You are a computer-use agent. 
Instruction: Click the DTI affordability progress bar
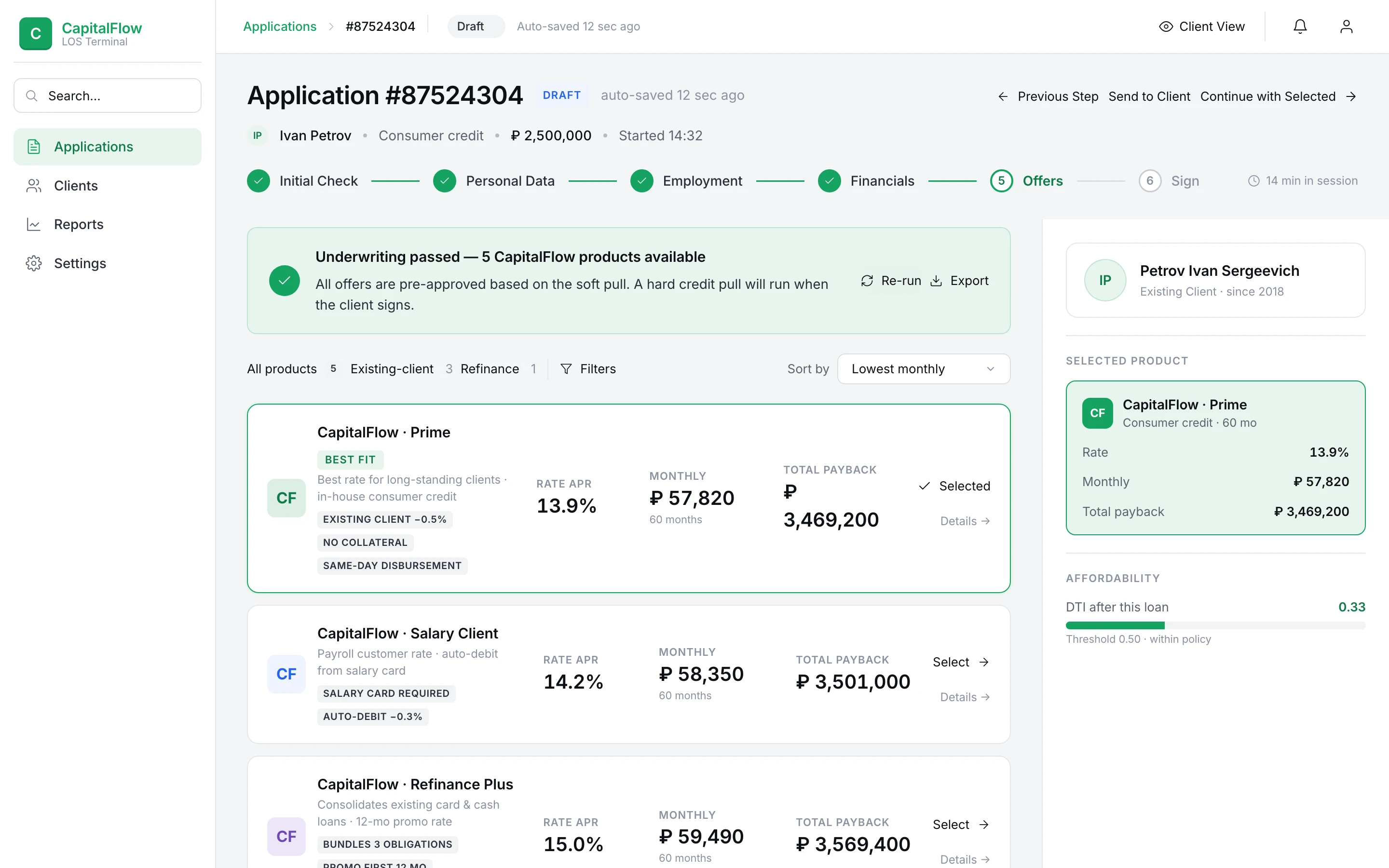point(1215,625)
